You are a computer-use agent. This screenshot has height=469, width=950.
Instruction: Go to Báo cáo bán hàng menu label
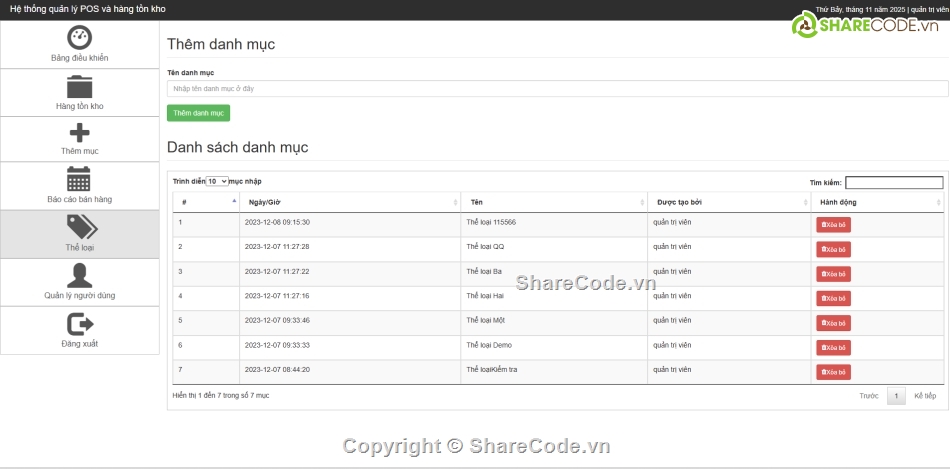pyautogui.click(x=79, y=199)
